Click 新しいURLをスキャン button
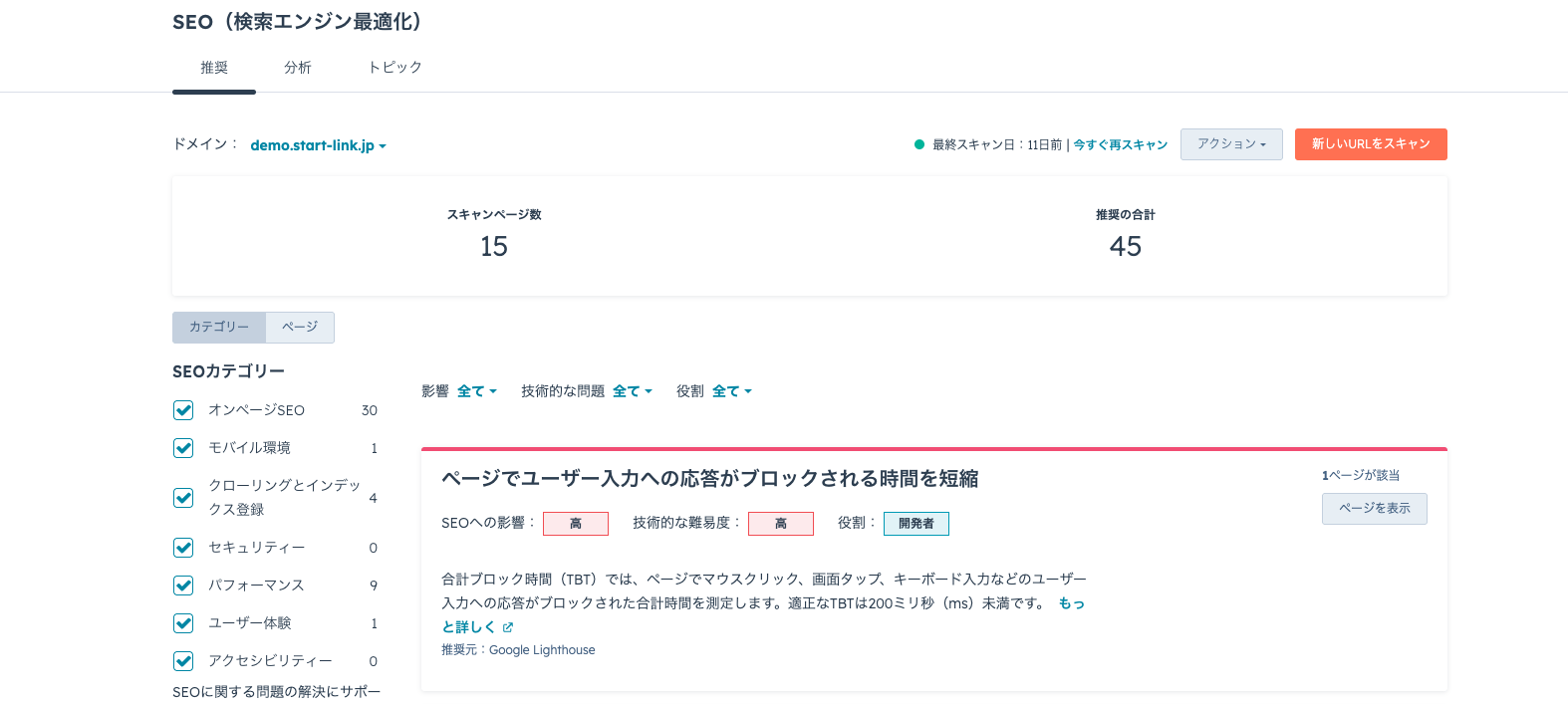1568x704 pixels. (x=1371, y=144)
